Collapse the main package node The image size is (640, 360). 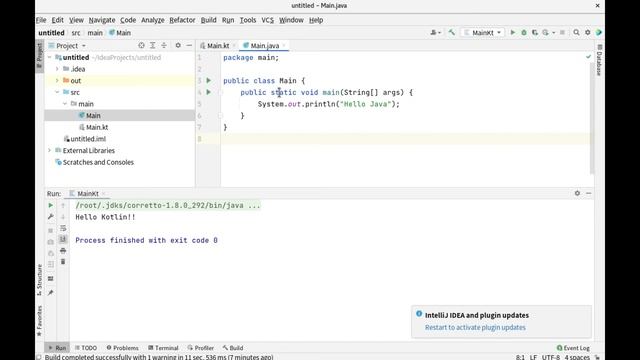point(65,104)
